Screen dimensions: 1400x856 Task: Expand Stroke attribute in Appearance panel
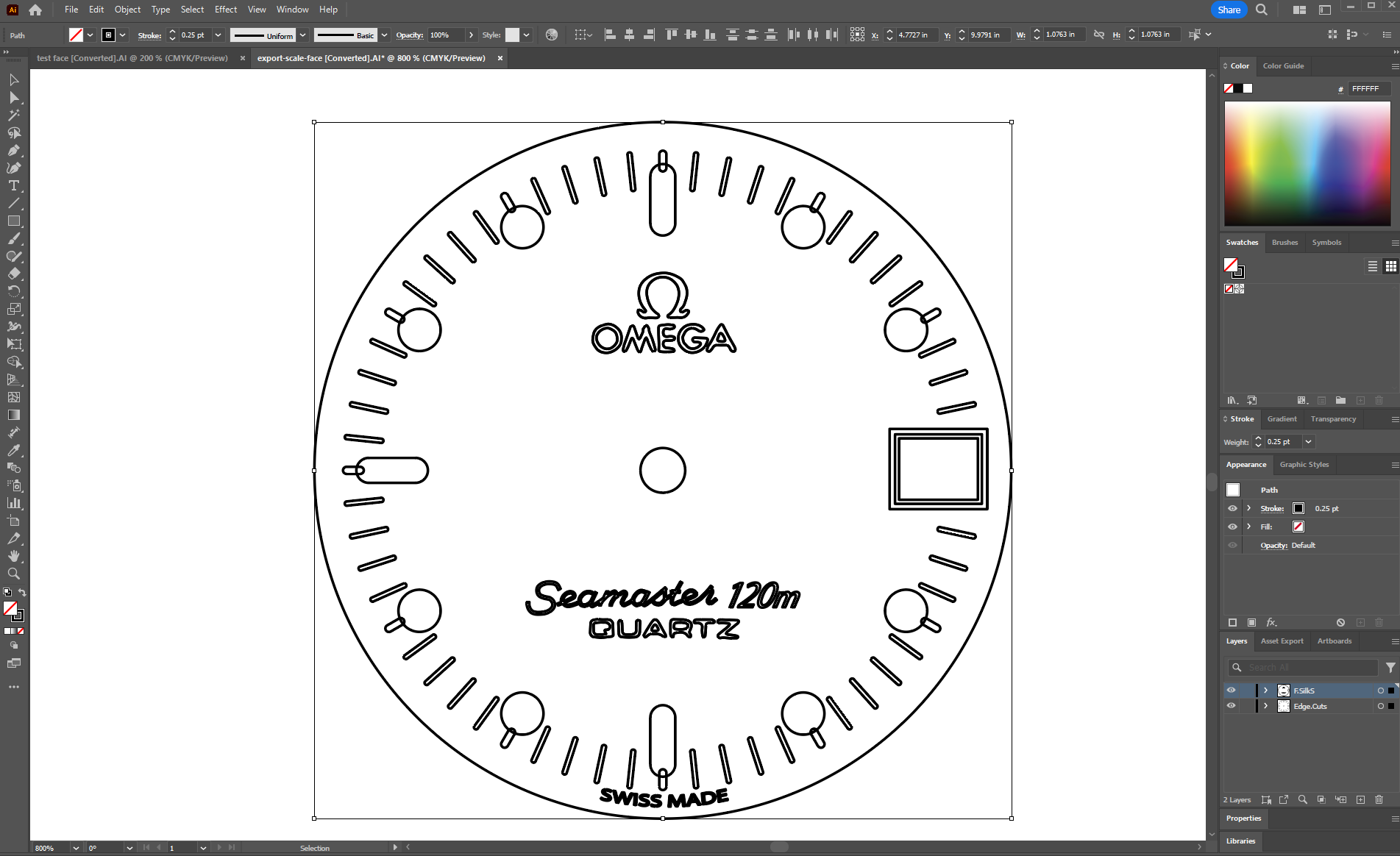point(1248,508)
